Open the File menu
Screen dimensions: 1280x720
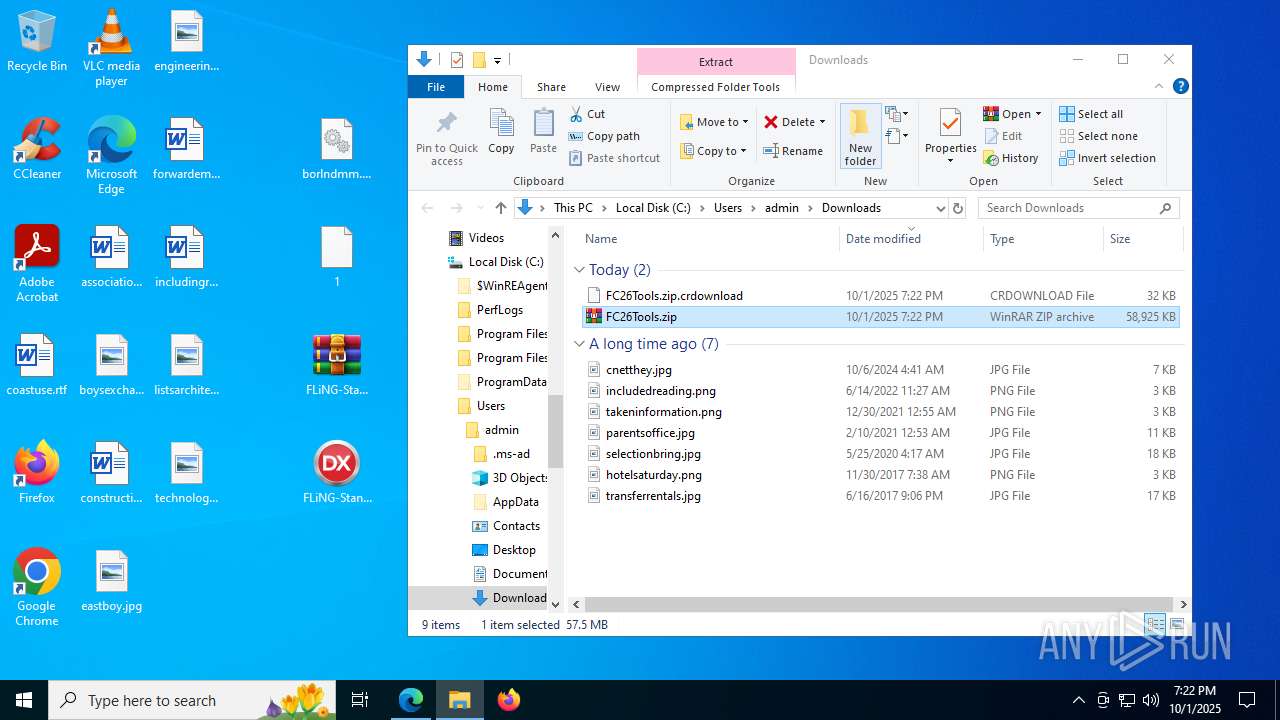coord(436,87)
